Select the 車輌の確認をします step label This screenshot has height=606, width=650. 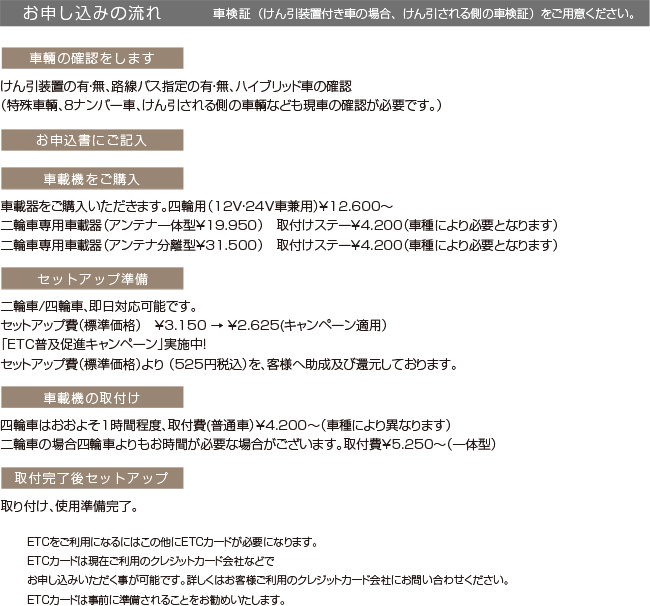click(92, 58)
